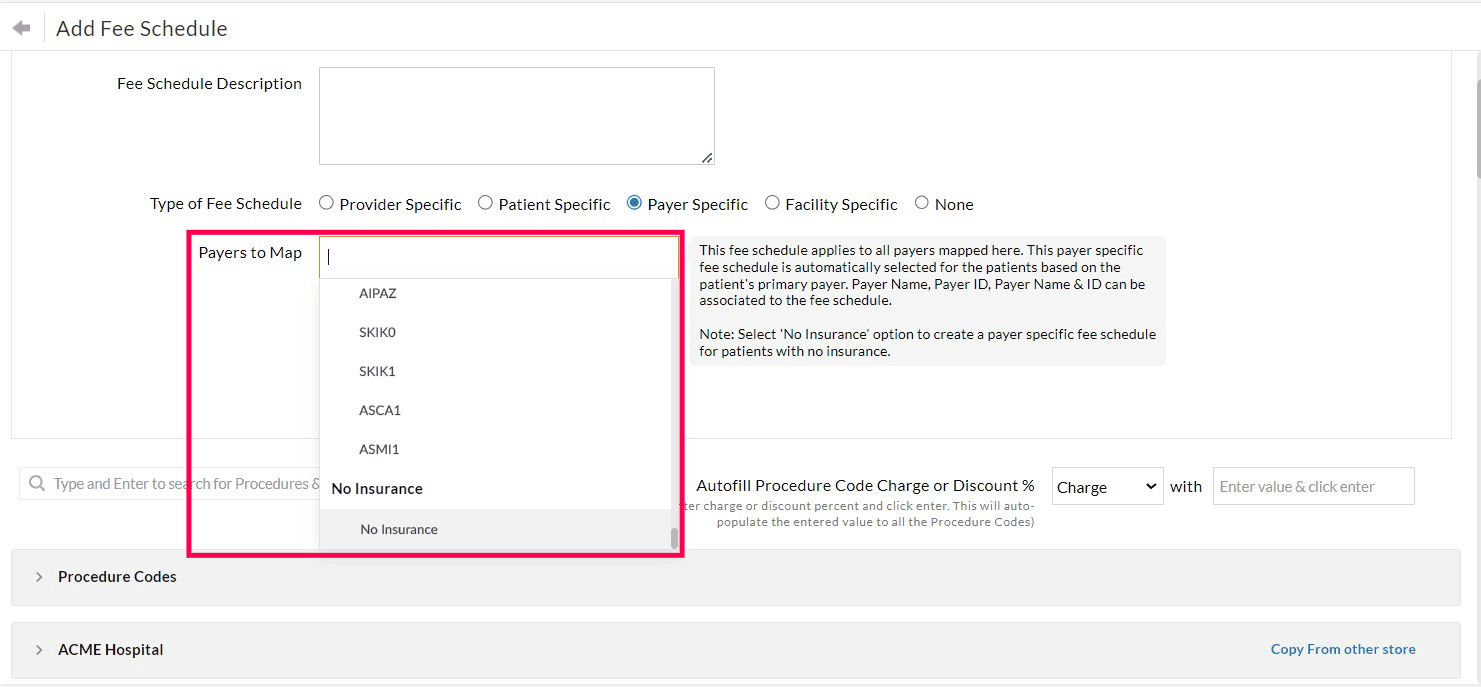
Task: Open the Charge dropdown
Action: pos(1107,487)
